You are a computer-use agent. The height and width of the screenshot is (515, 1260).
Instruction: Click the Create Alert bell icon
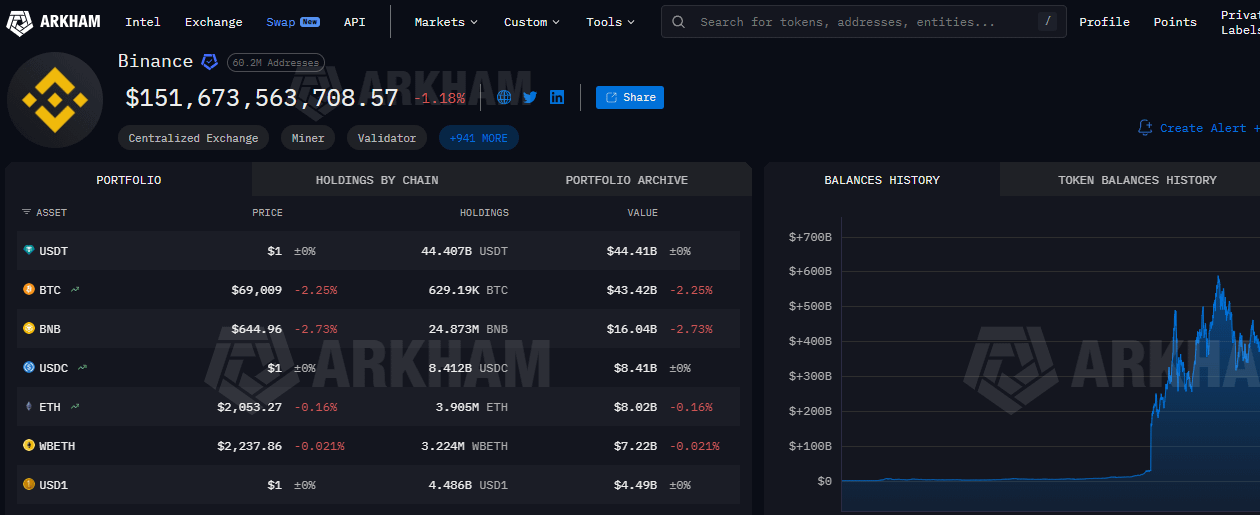pos(1145,128)
